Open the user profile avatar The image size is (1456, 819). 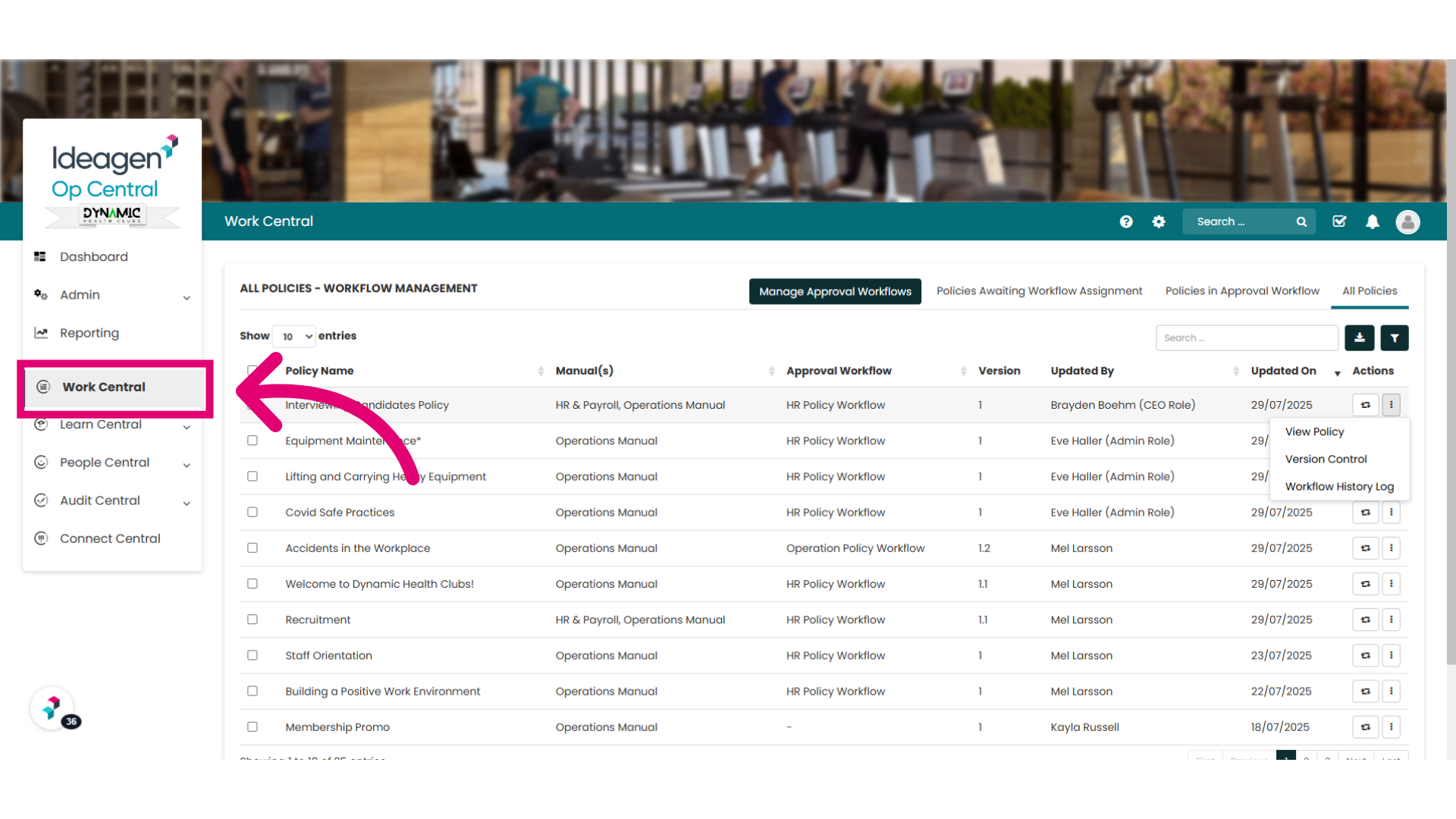tap(1408, 221)
